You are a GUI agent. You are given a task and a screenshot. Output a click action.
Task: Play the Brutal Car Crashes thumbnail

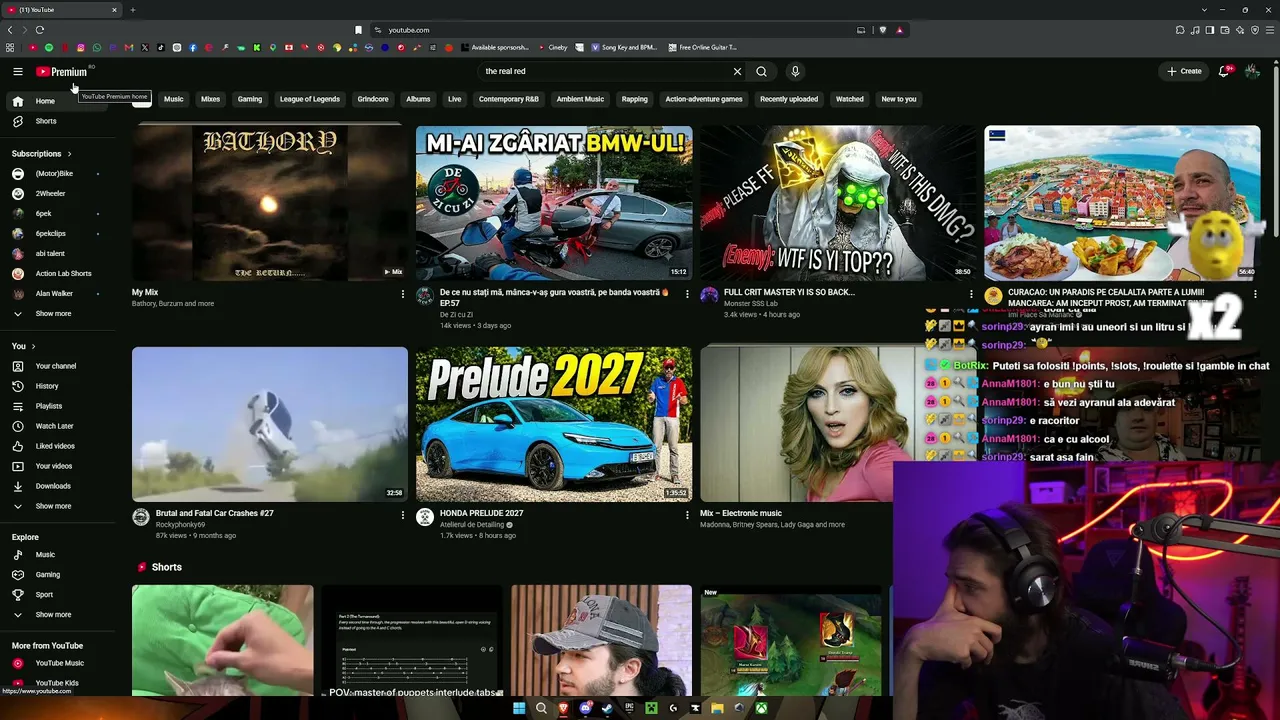tap(270, 424)
